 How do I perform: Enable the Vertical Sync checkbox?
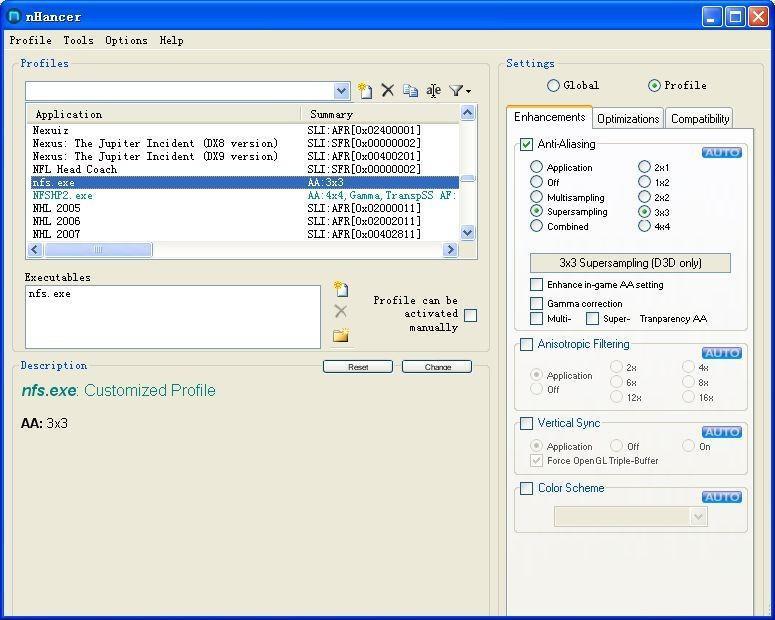coord(526,423)
